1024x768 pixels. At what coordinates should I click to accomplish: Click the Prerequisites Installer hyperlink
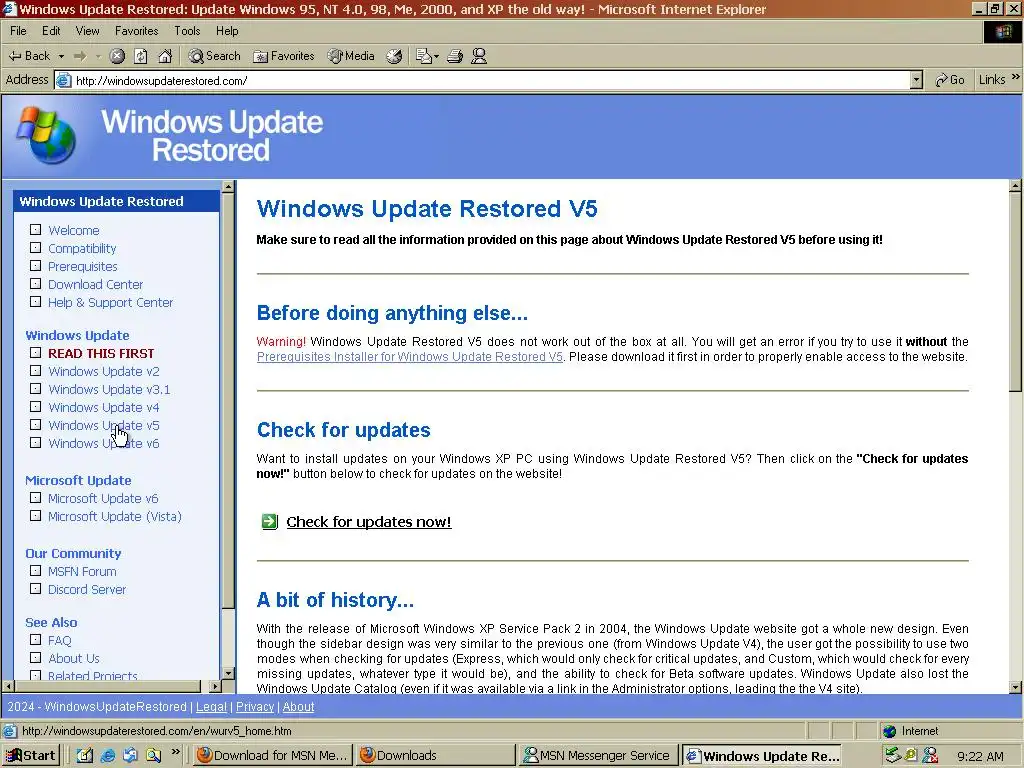pos(409,357)
